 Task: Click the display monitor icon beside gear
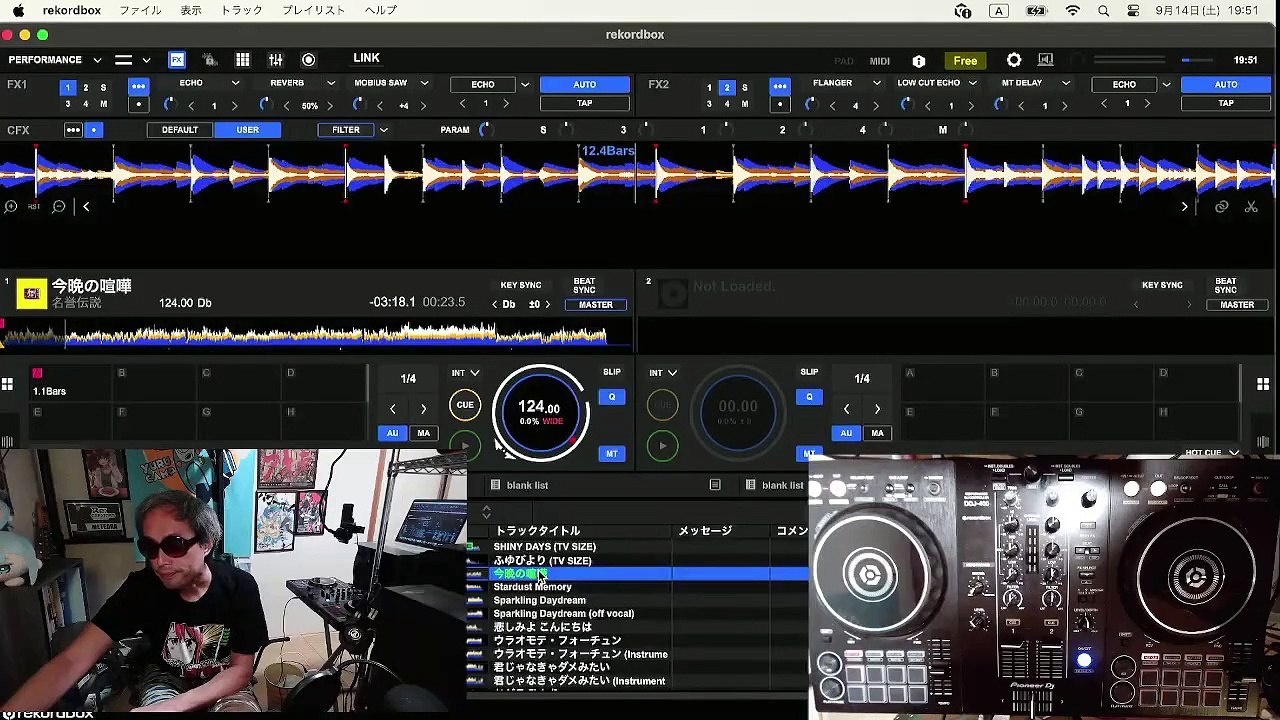1045,60
